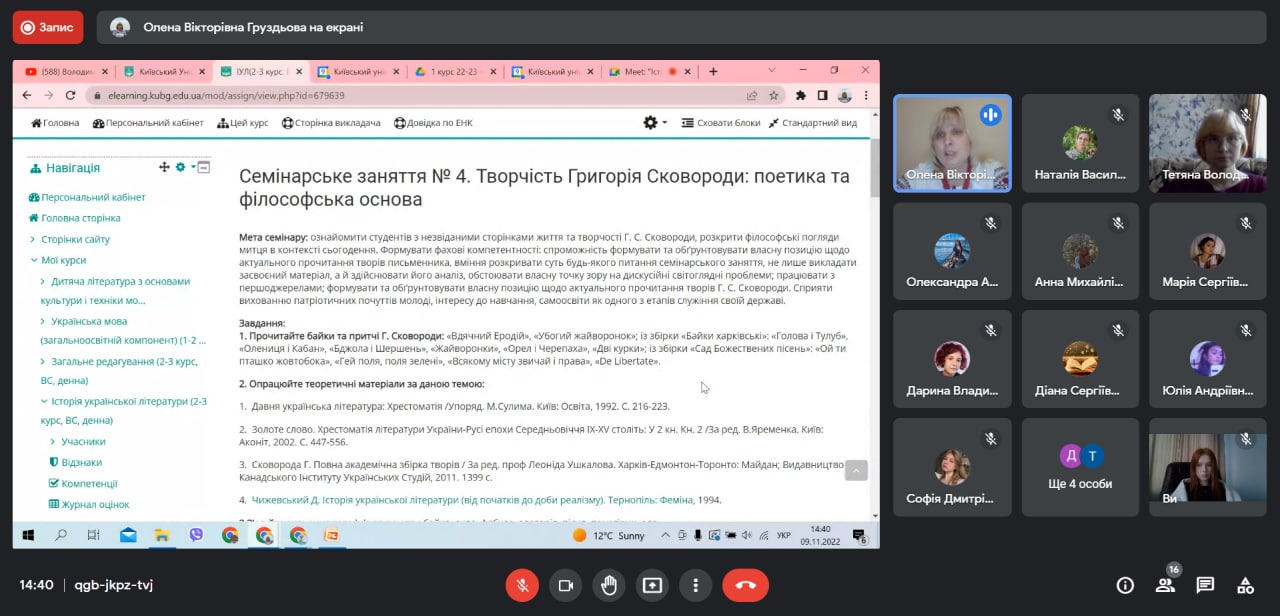Open the Windows Start menu
Viewport: 1280px width, 616px height.
pyautogui.click(x=27, y=536)
